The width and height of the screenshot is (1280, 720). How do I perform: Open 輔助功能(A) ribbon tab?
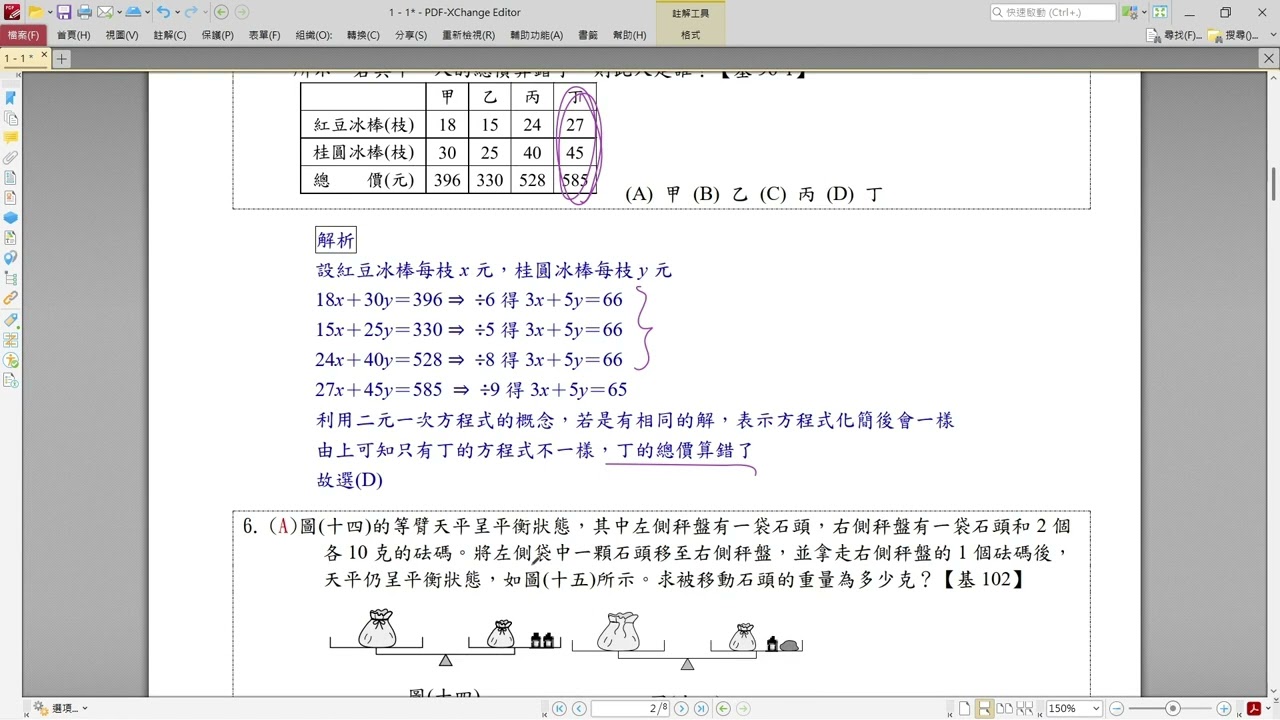coord(536,35)
